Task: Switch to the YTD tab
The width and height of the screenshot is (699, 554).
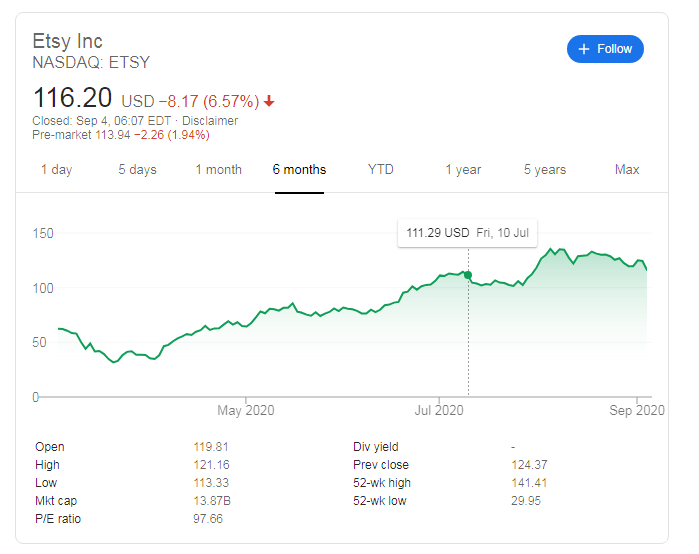Action: (x=381, y=169)
